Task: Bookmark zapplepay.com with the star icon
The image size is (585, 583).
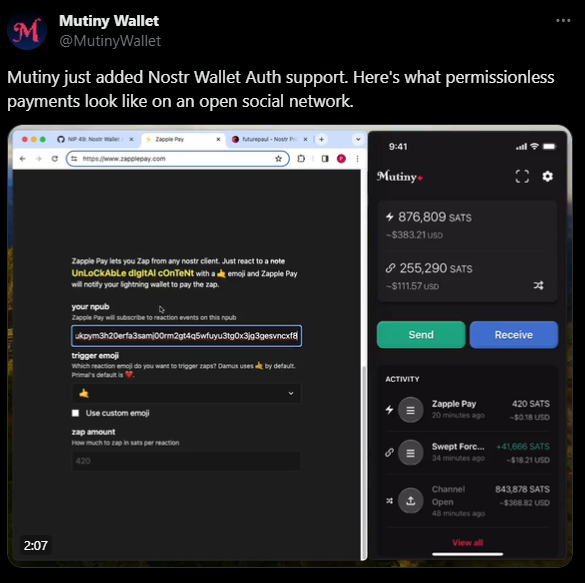Action: point(278,159)
